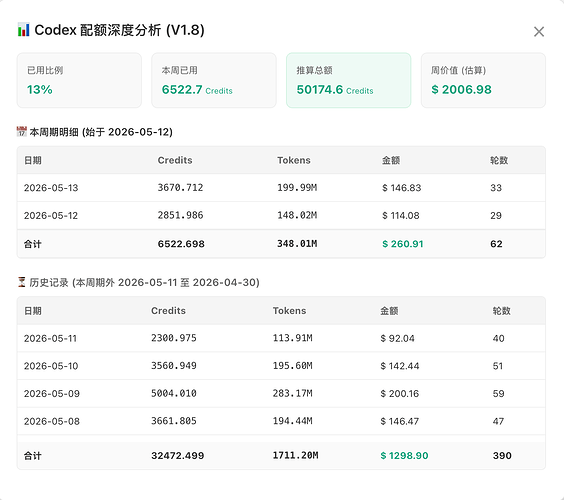The image size is (564, 500).
Task: Click the Credits header in current cycle table
Action: click(175, 160)
